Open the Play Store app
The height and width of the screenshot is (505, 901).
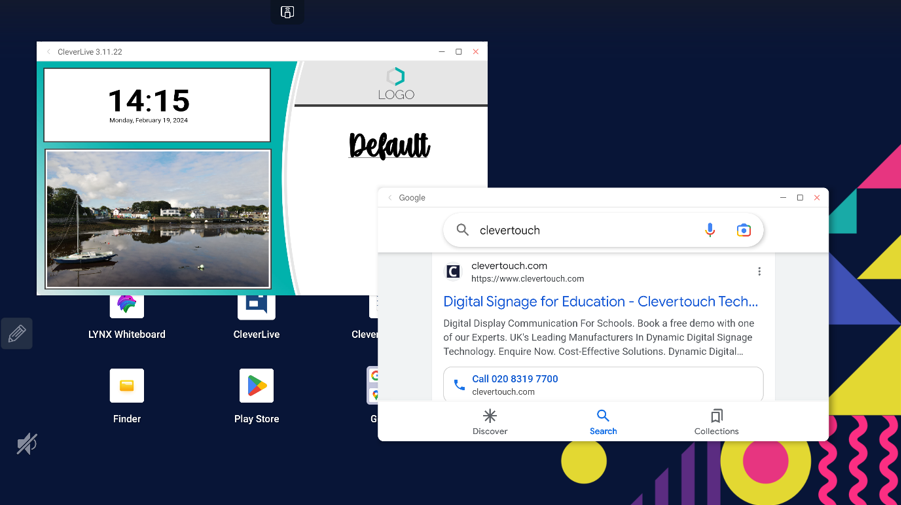pyautogui.click(x=256, y=386)
